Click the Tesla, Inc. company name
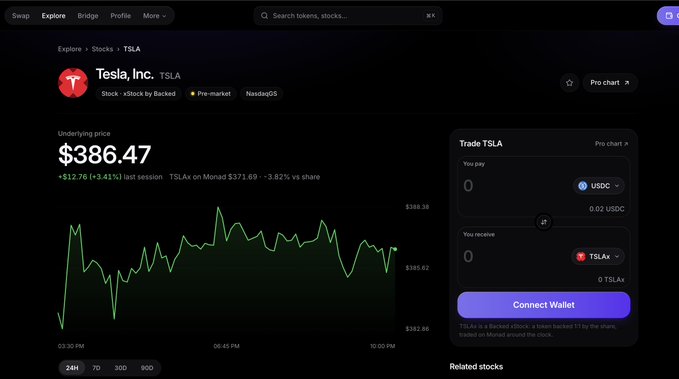Viewport: 679px width, 379px height. tap(125, 74)
